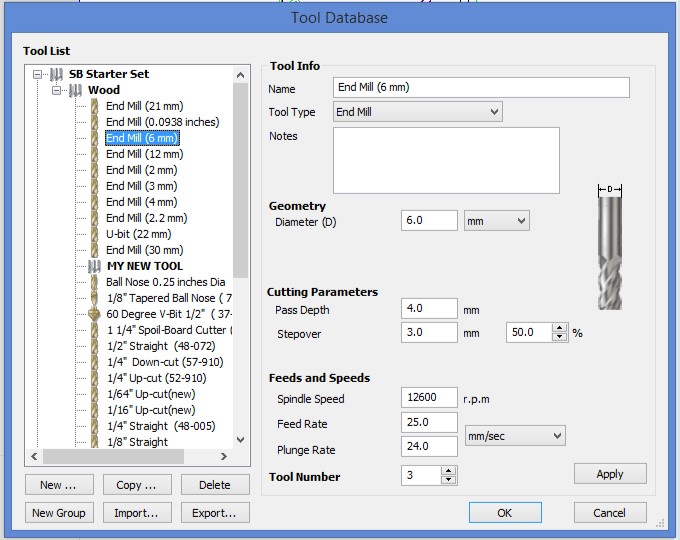The width and height of the screenshot is (680, 540).
Task: Click the End Mill (6 mm) bit icon
Action: click(x=95, y=138)
